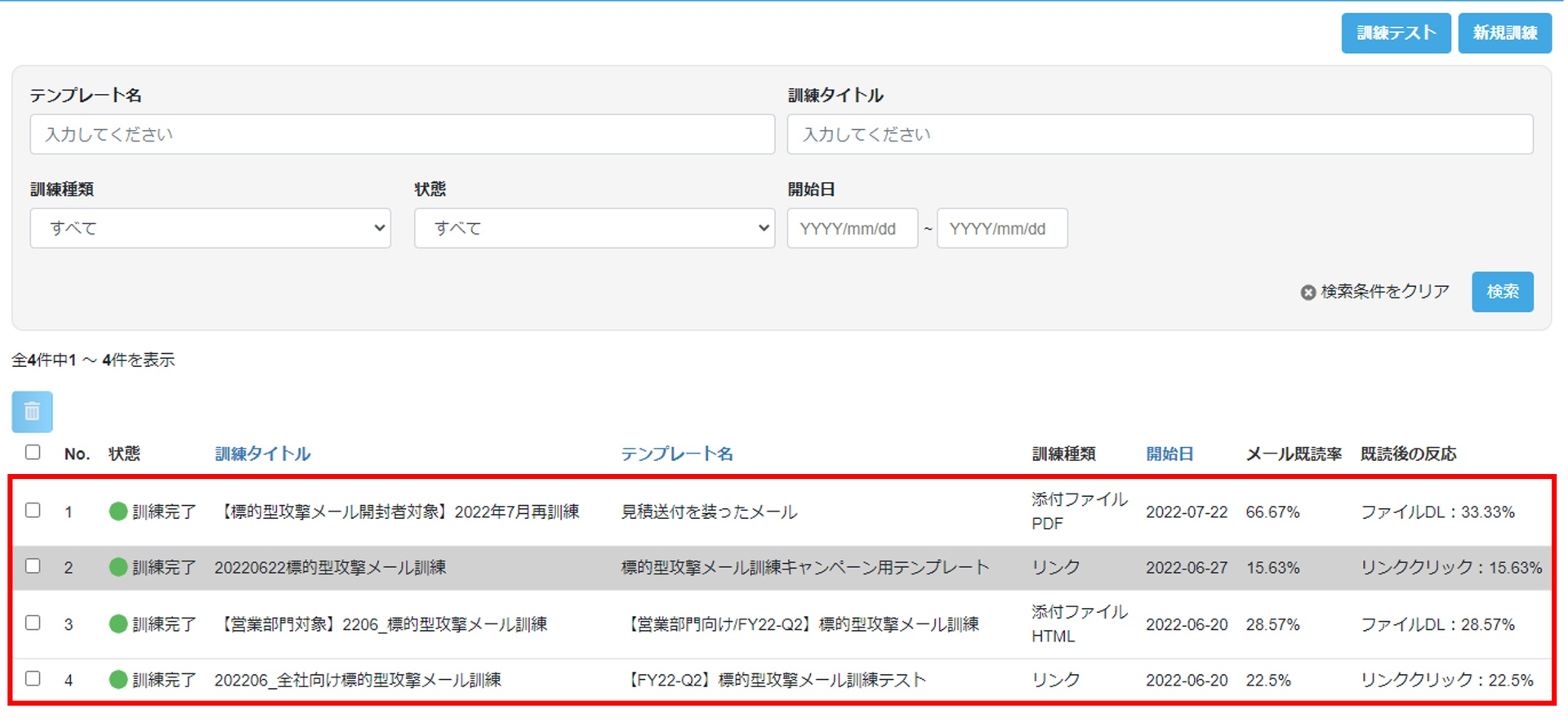
Task: Click date 2022-06-27
Action: pos(1187,567)
